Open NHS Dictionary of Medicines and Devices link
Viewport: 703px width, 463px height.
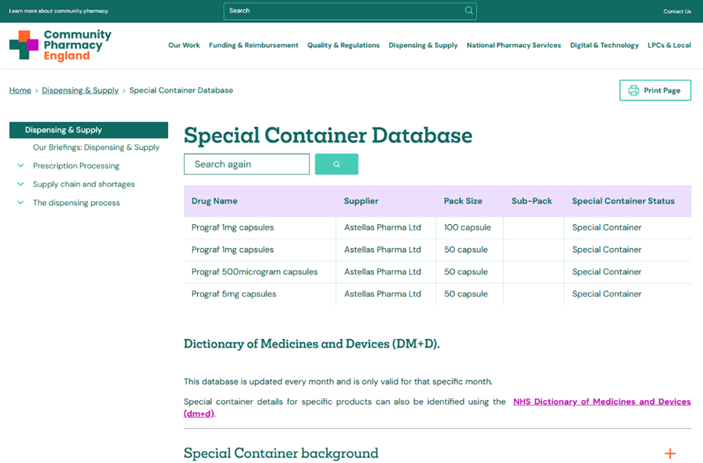[600, 401]
